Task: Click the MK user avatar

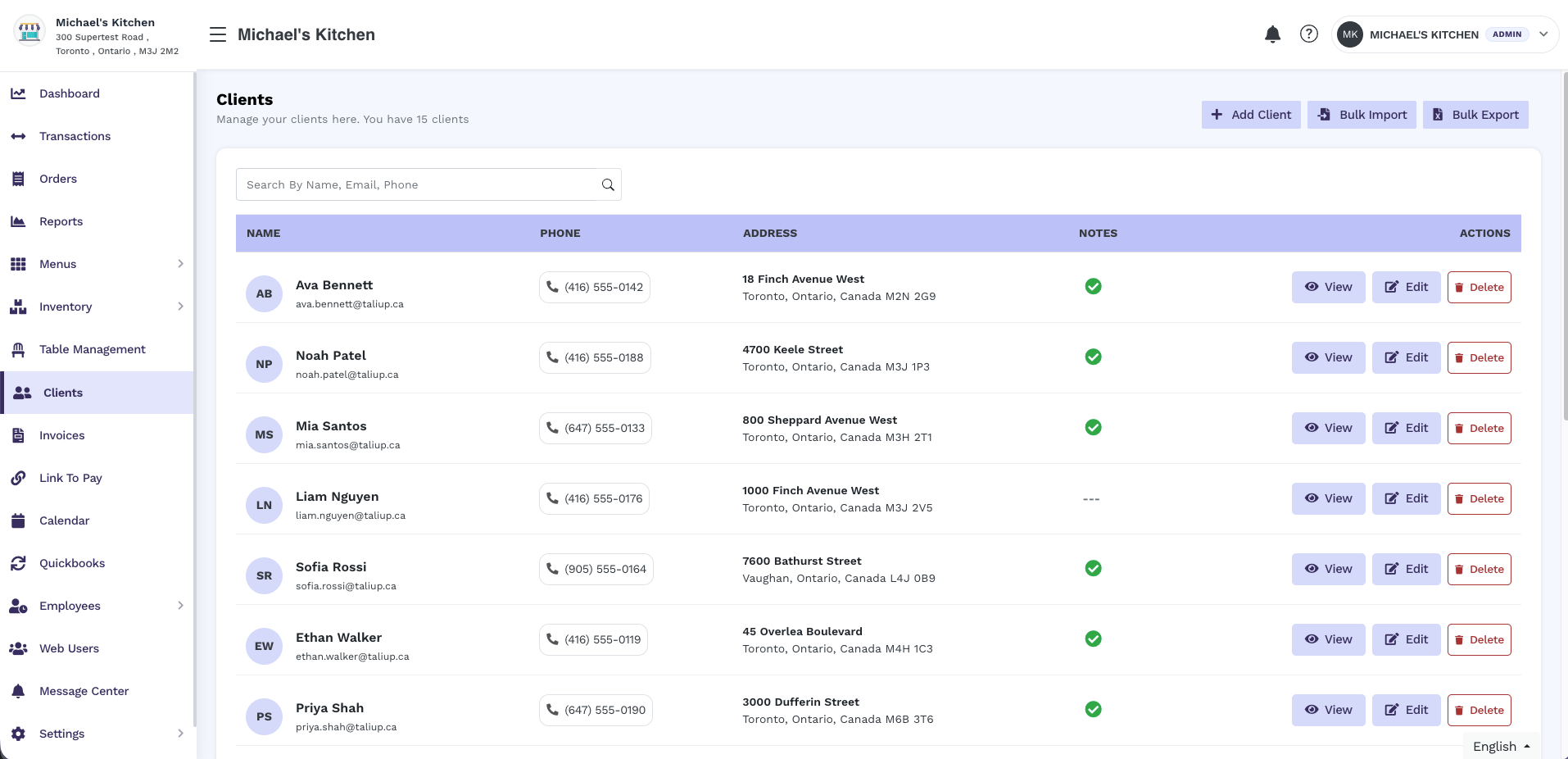Action: tap(1350, 34)
